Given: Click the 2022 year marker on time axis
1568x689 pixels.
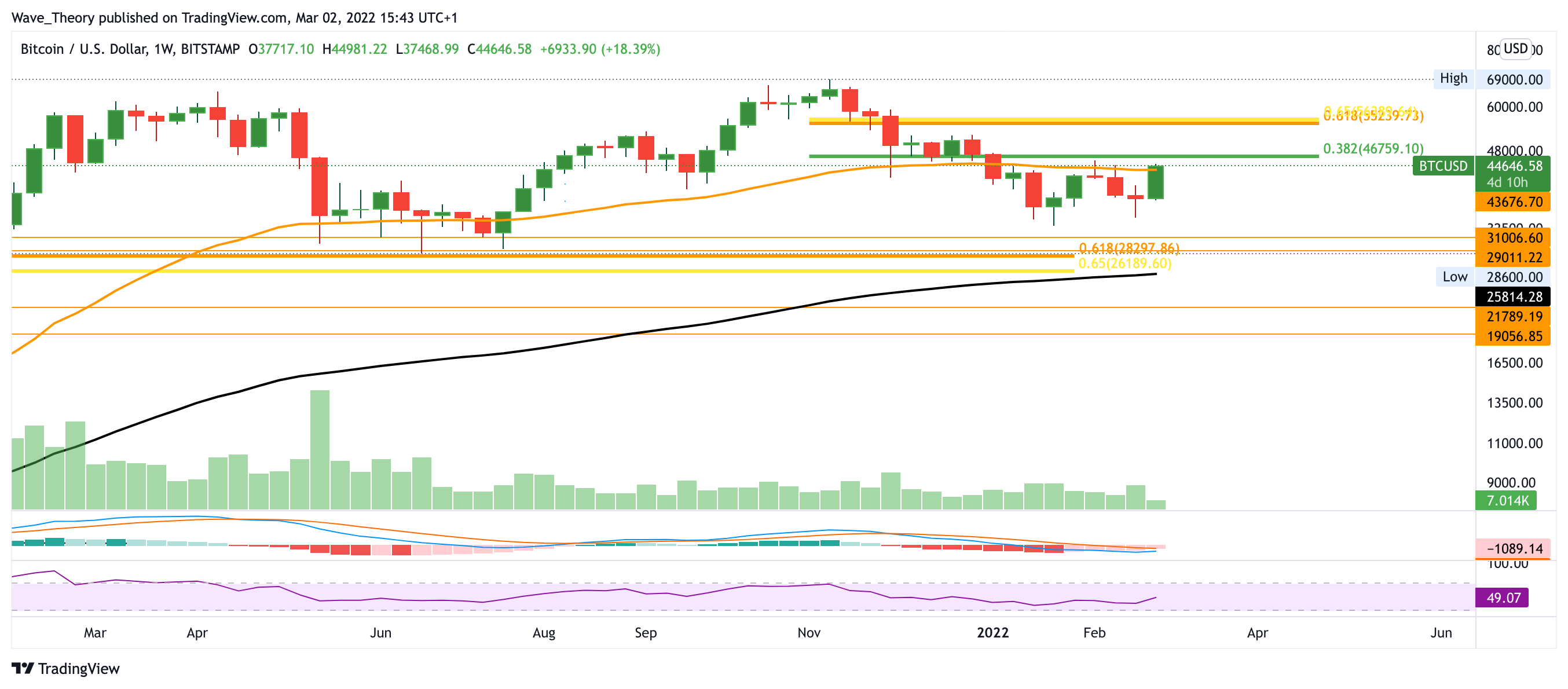Looking at the screenshot, I should (x=992, y=632).
